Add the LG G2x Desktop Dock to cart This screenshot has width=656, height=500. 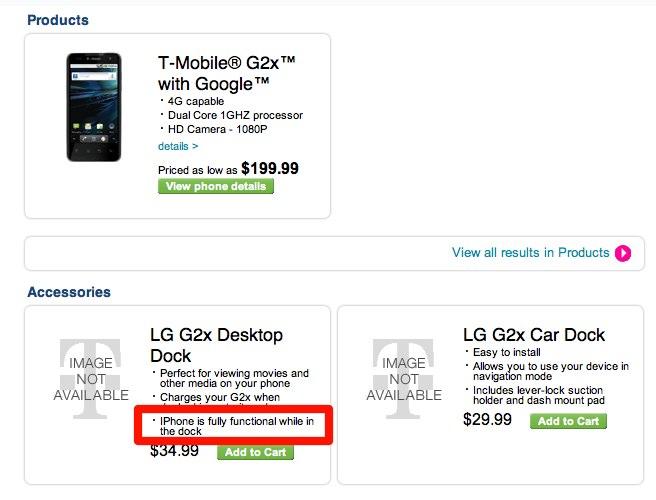coord(255,452)
